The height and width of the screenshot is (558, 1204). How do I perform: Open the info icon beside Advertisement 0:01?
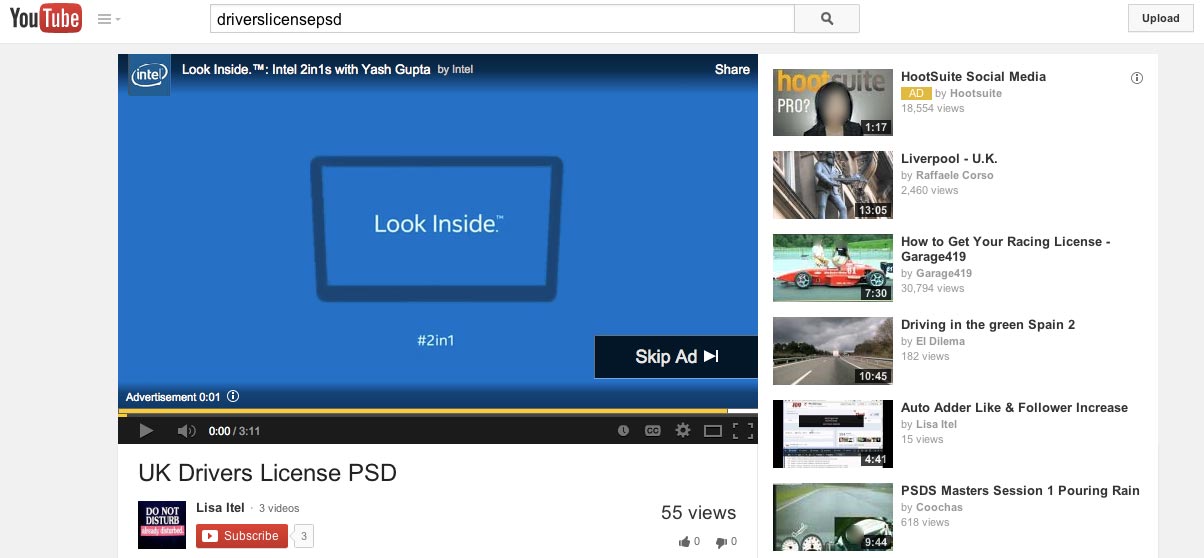(233, 397)
